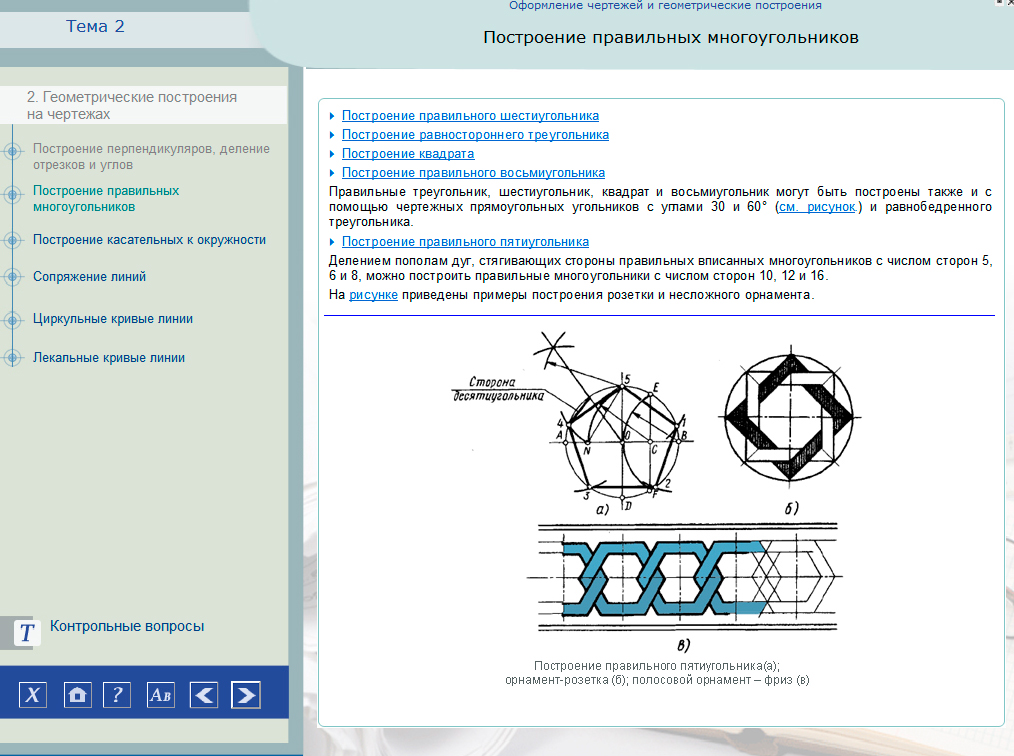The image size is (1014, 756).
Task: Select topic Построение касательных к окружности
Action: (149, 240)
